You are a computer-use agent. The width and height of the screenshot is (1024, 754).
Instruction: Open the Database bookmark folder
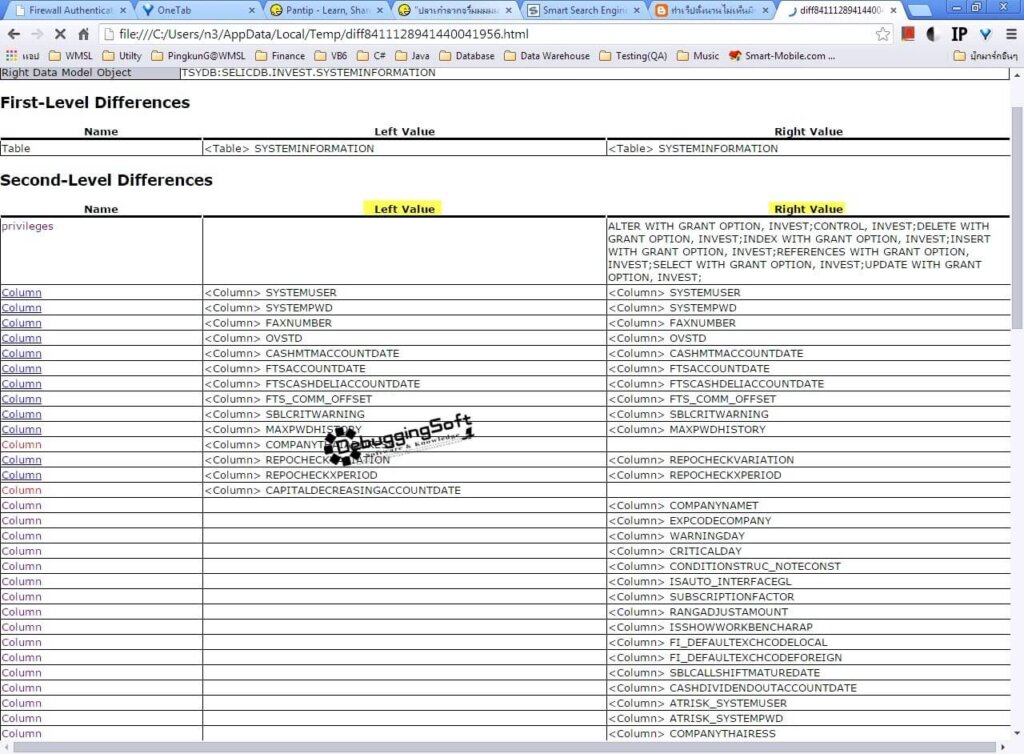point(466,56)
